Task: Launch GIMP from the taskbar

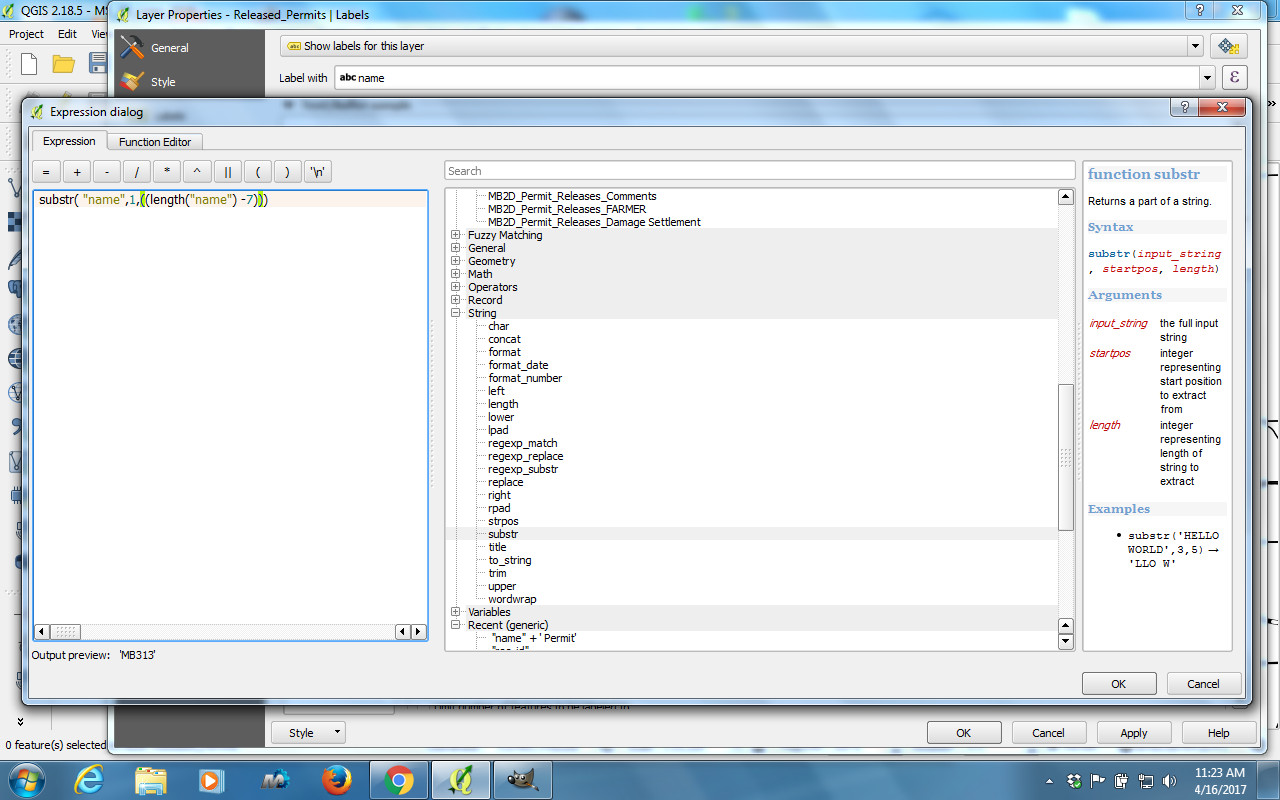Action: click(x=523, y=779)
